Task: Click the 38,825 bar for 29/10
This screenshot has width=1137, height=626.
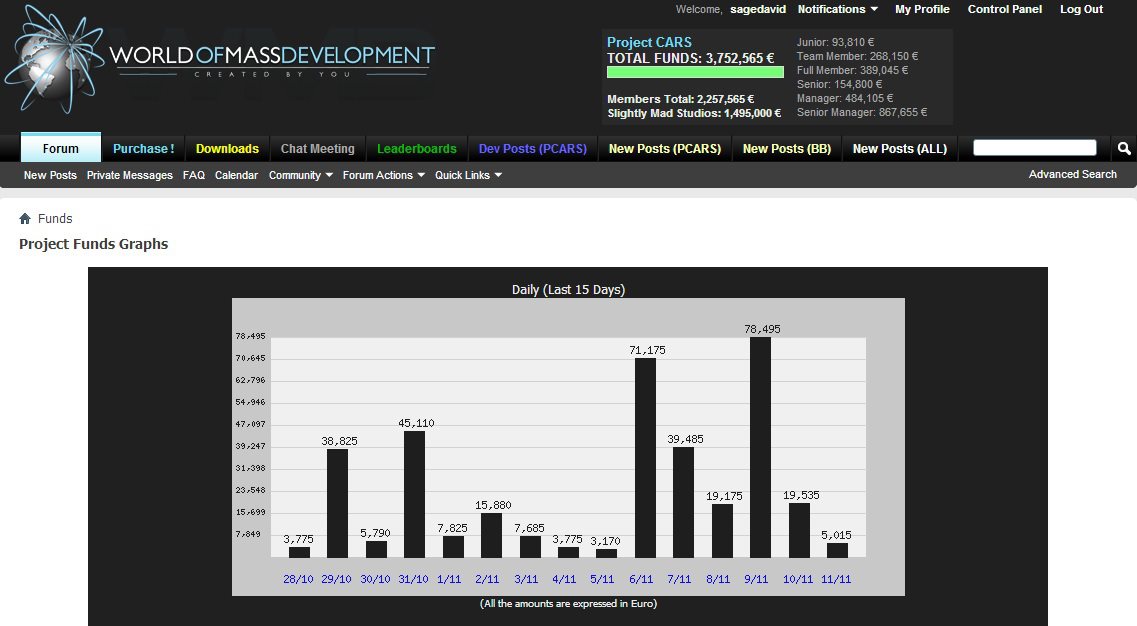Action: pyautogui.click(x=337, y=503)
